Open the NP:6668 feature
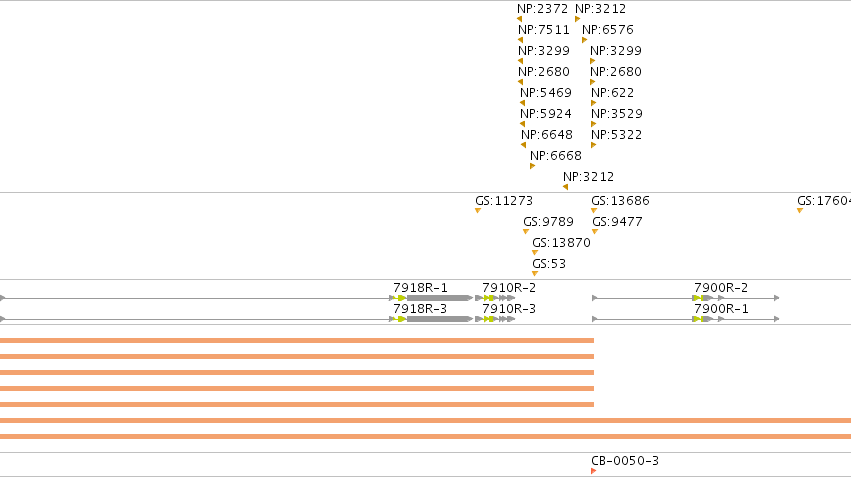 point(532,166)
